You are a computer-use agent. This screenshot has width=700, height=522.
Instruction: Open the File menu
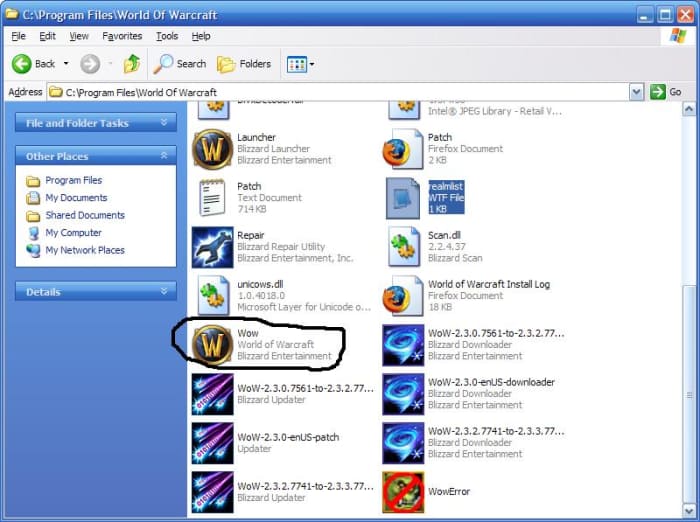18,36
